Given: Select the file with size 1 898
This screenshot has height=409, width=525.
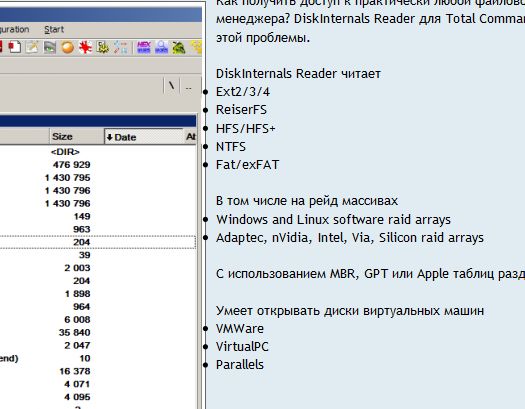Looking at the screenshot, I should pyautogui.click(x=77, y=294).
